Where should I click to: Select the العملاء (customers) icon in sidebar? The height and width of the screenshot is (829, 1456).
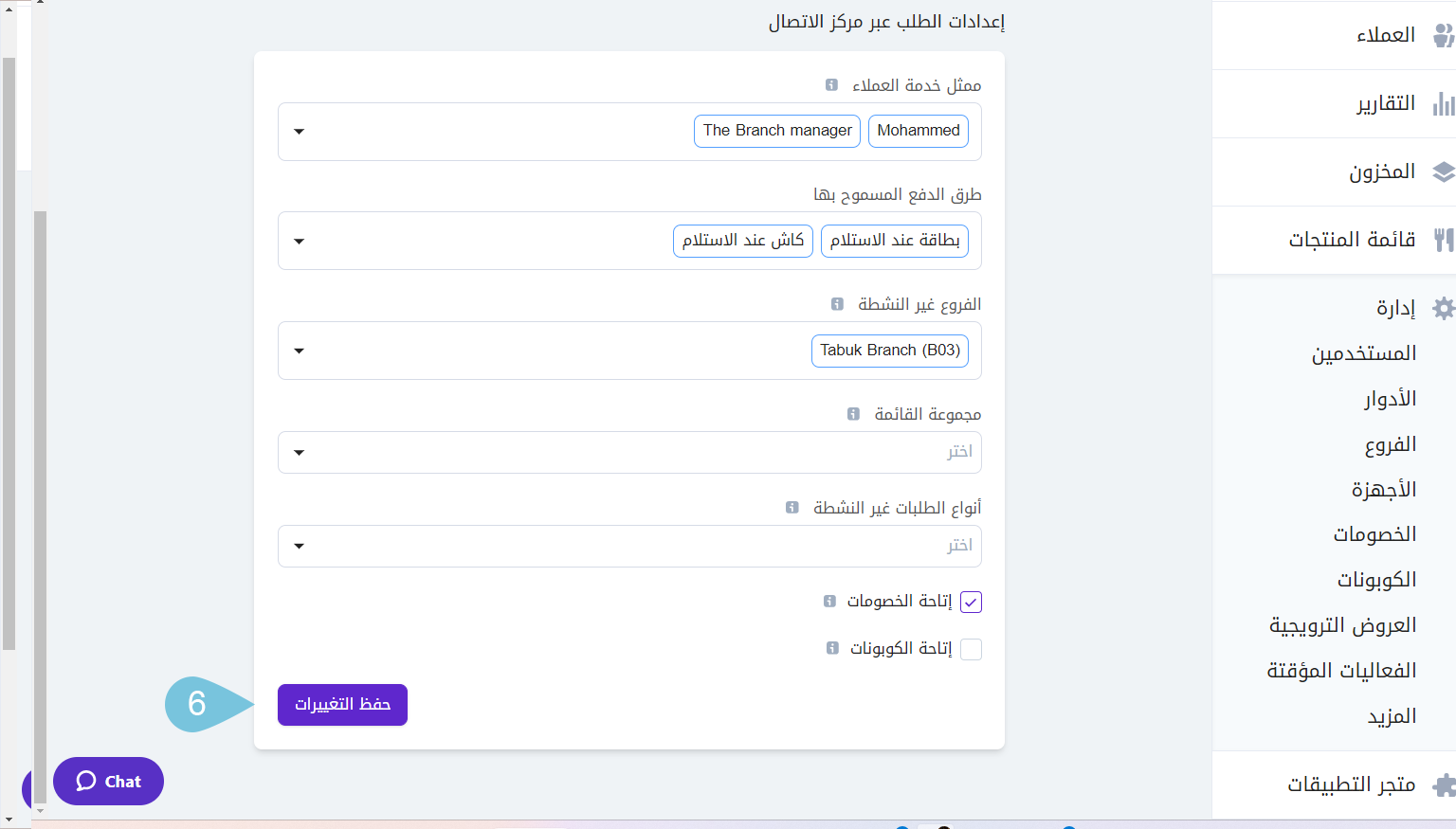click(x=1444, y=33)
